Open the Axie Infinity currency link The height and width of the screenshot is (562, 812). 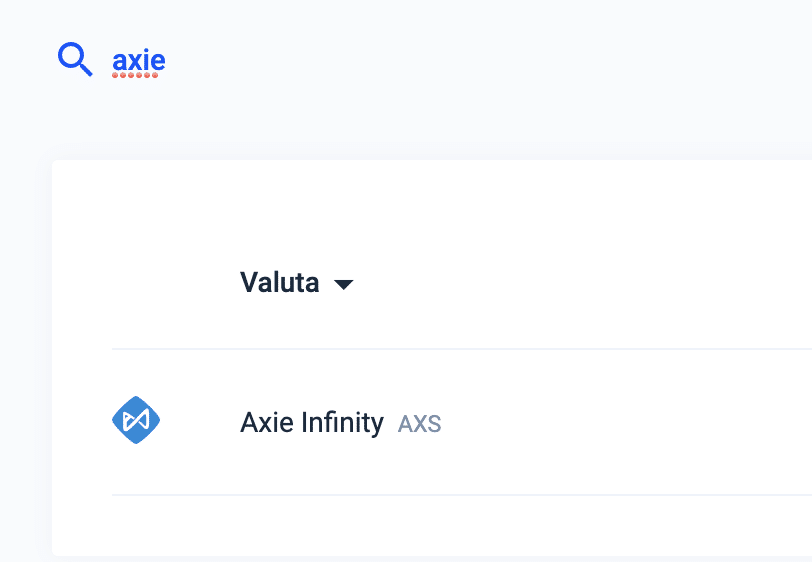tap(311, 423)
